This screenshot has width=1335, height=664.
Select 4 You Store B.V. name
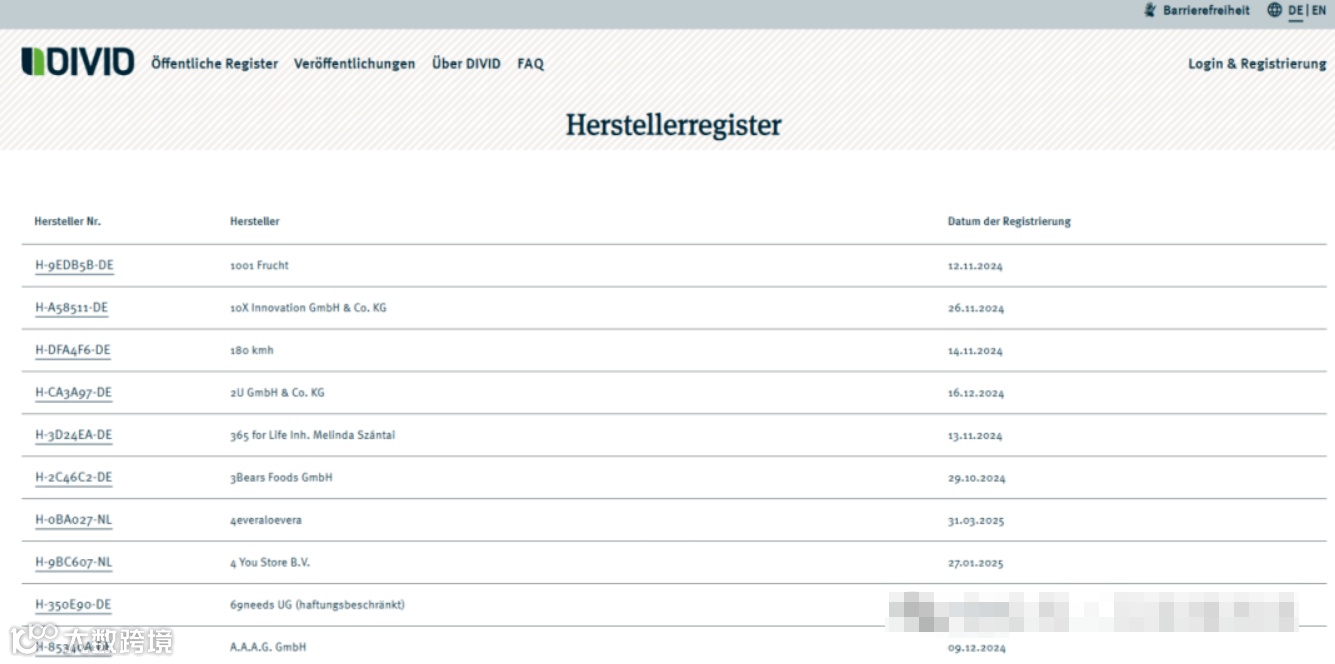tap(270, 563)
